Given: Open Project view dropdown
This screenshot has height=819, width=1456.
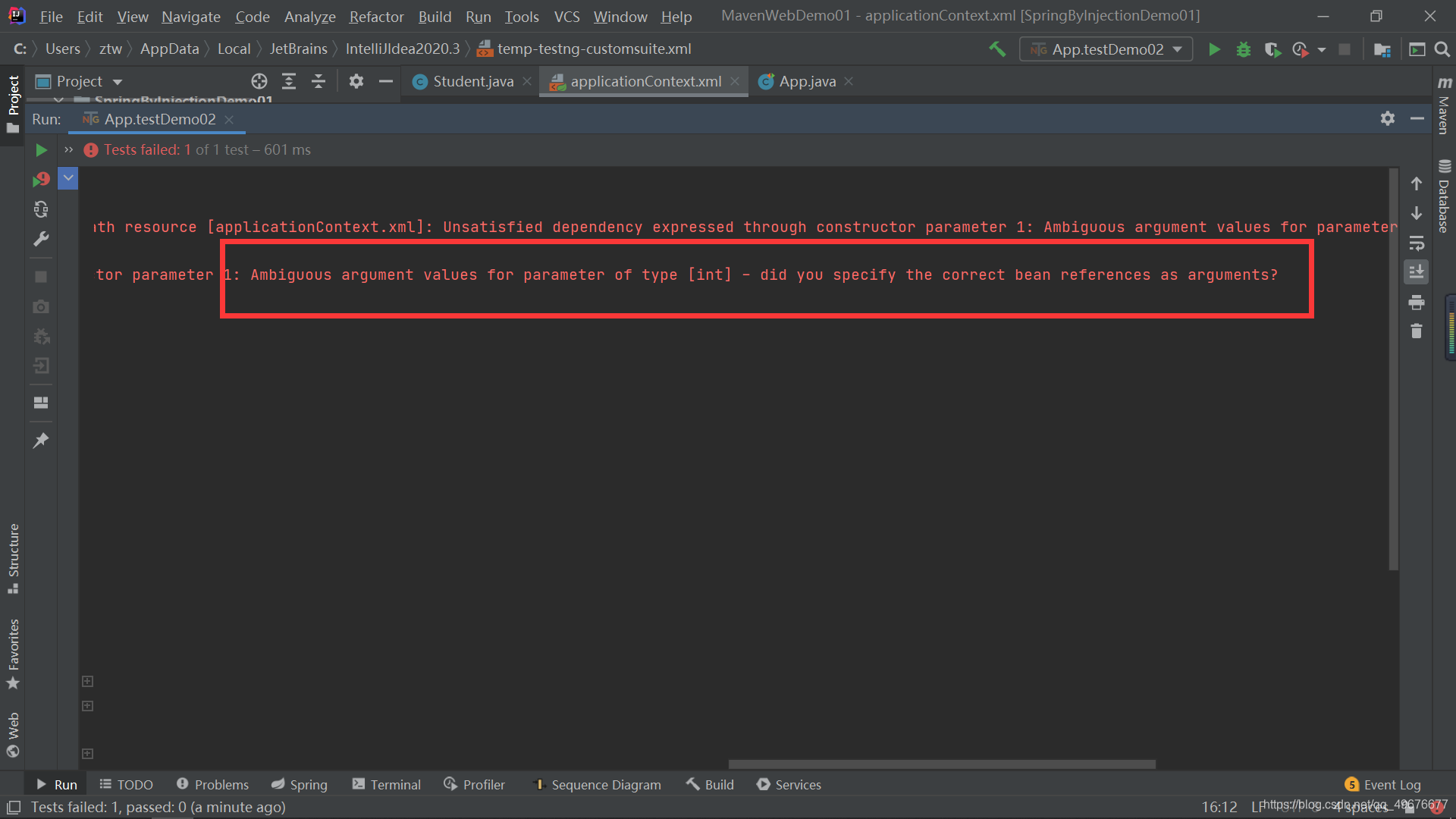Looking at the screenshot, I should point(80,81).
